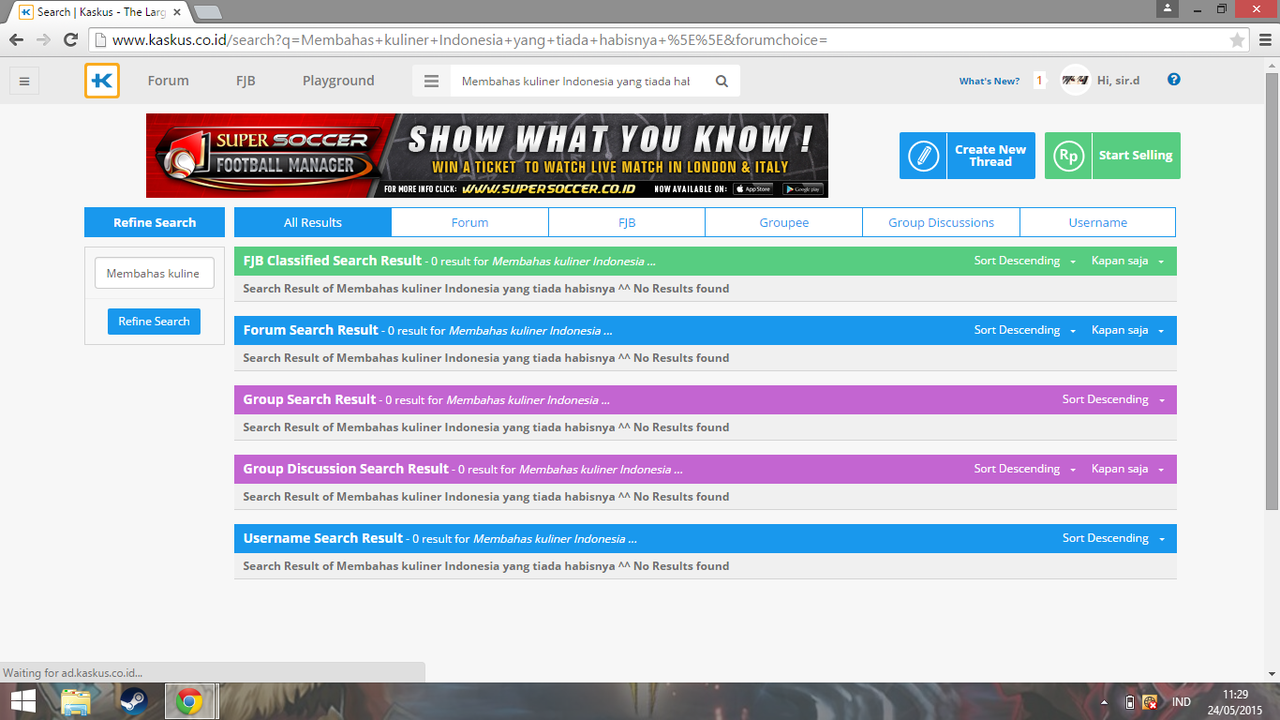Viewport: 1280px width, 720px height.
Task: Switch to the Forum results tab
Action: (470, 222)
